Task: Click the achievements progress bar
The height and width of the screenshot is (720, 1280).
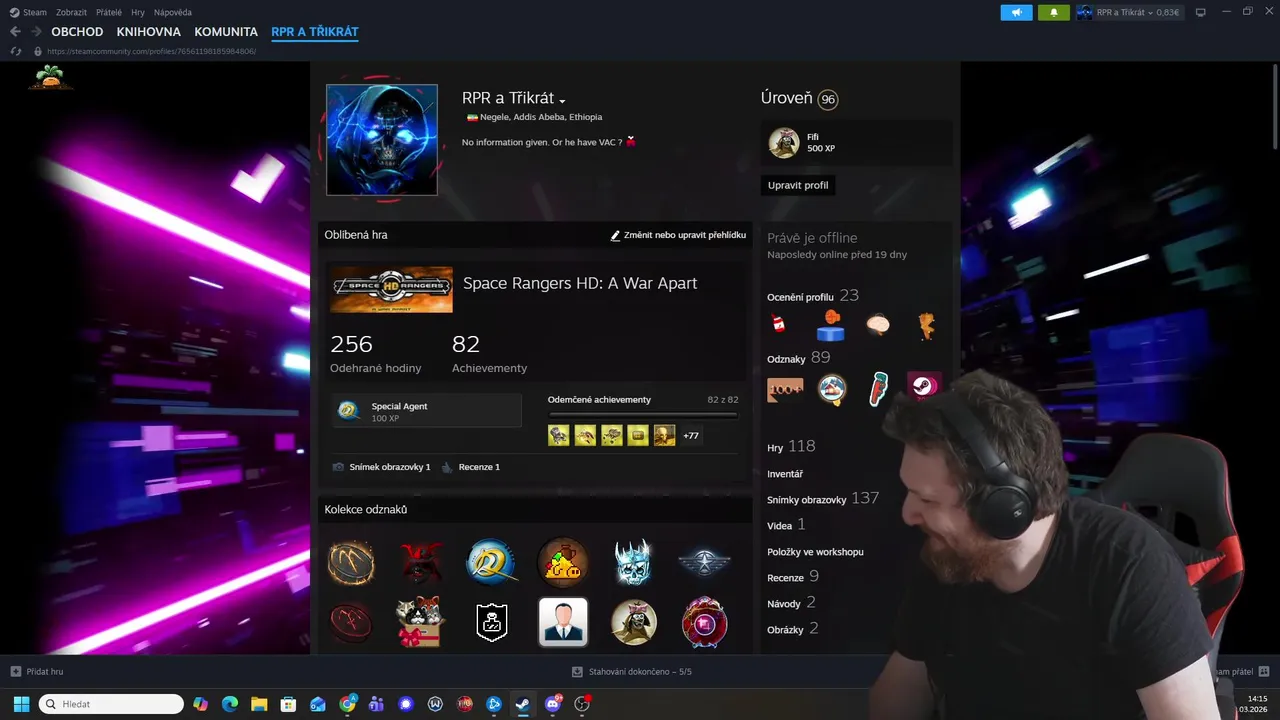Action: click(643, 414)
